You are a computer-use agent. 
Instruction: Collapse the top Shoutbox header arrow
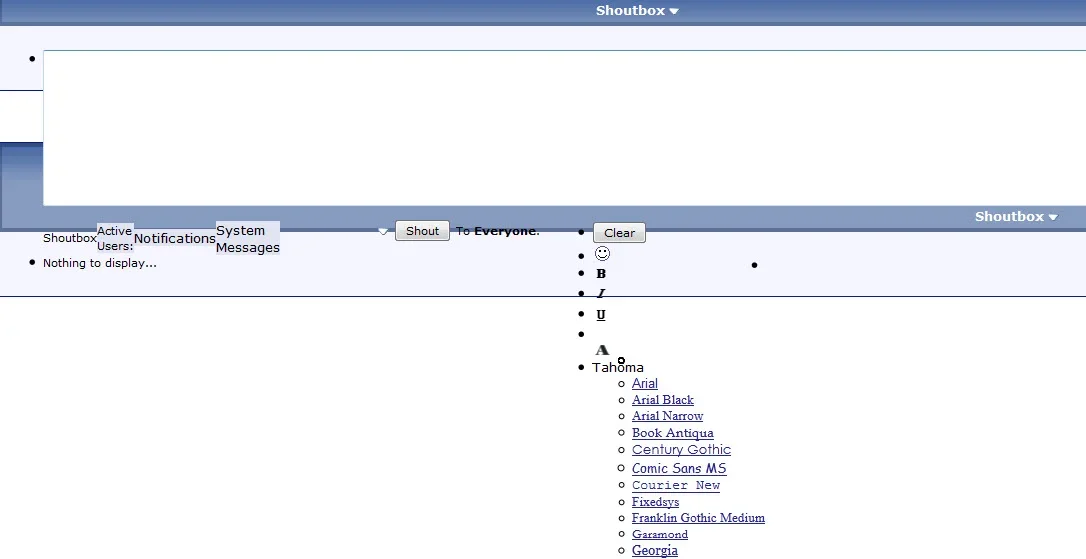click(674, 11)
